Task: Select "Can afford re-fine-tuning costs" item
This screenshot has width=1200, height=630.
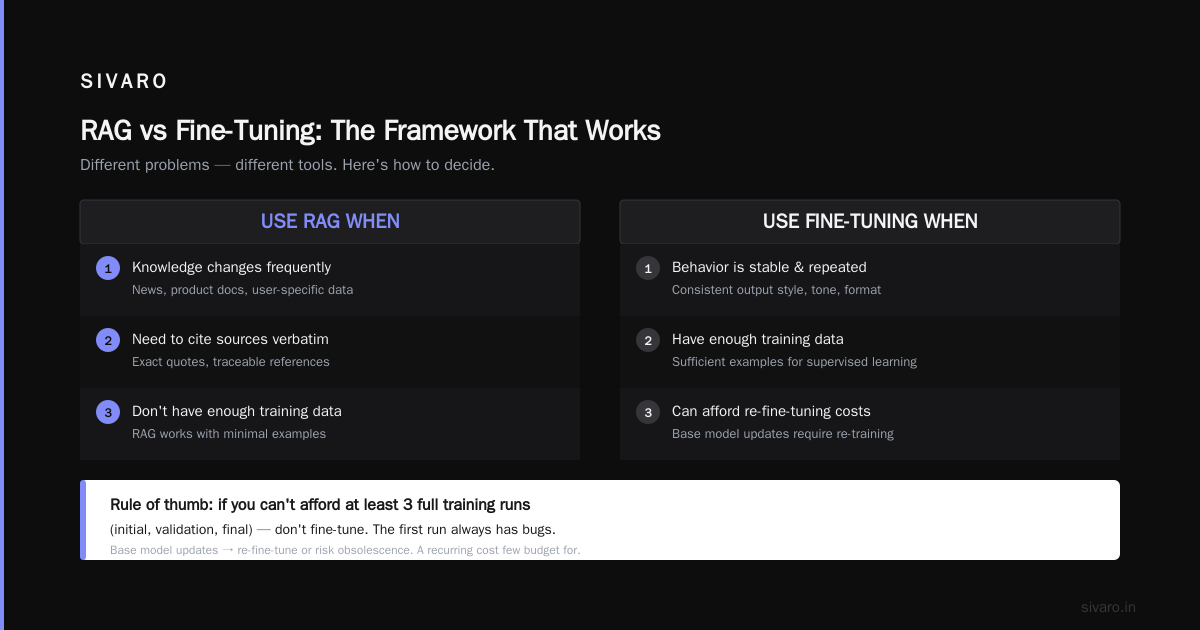Action: click(870, 424)
